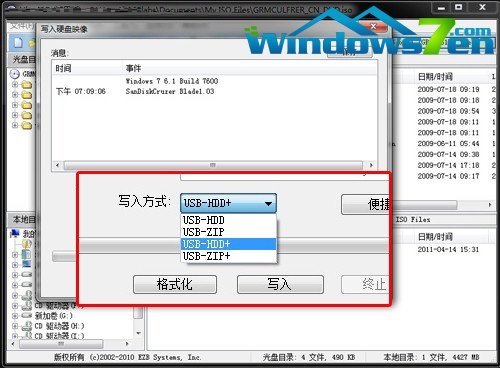Click the 'ISO Files' path text
Image resolution: width=500 pixels, height=368 pixels.
click(413, 220)
